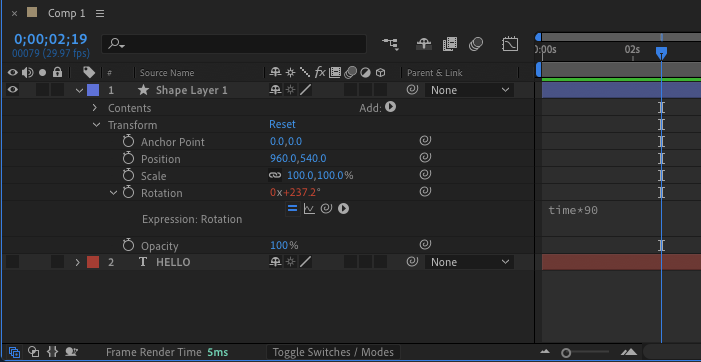Screen dimensions: 701x362
Task: Expand or collapse In/Out/Duration pane icon
Action: [x=52, y=352]
